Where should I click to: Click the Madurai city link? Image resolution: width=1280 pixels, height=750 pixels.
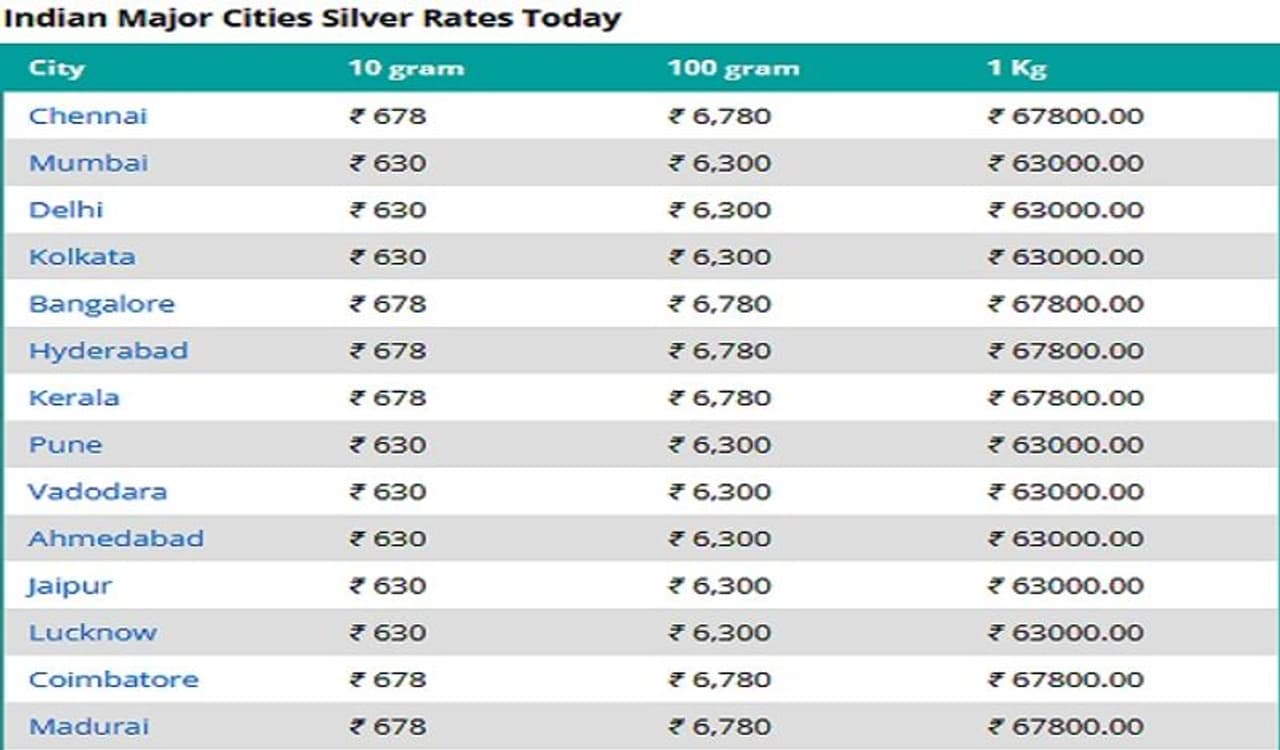(88, 727)
